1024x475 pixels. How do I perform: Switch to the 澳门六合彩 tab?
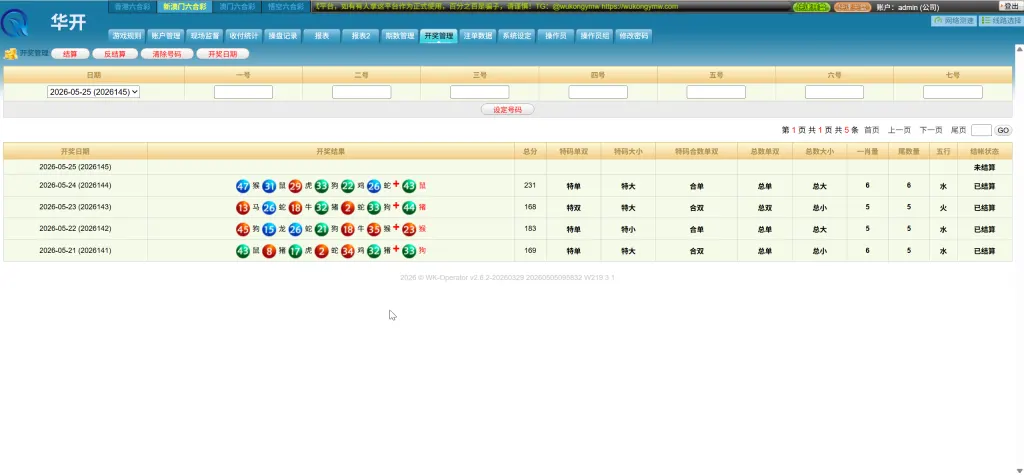coord(237,7)
